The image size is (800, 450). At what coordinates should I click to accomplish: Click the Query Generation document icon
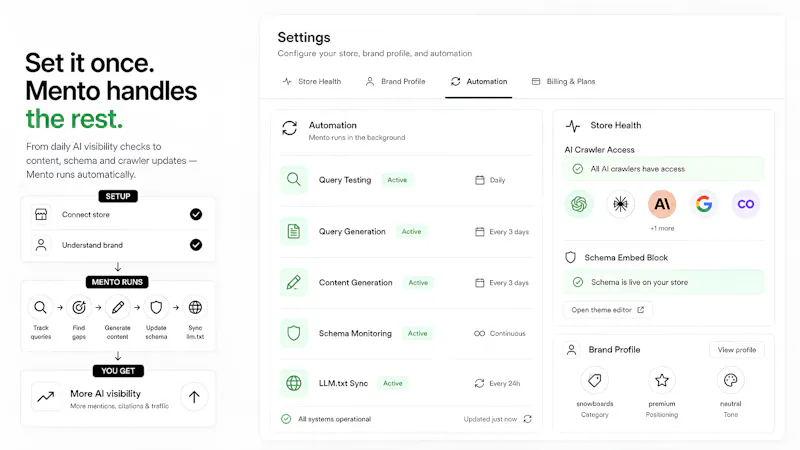[x=294, y=231]
